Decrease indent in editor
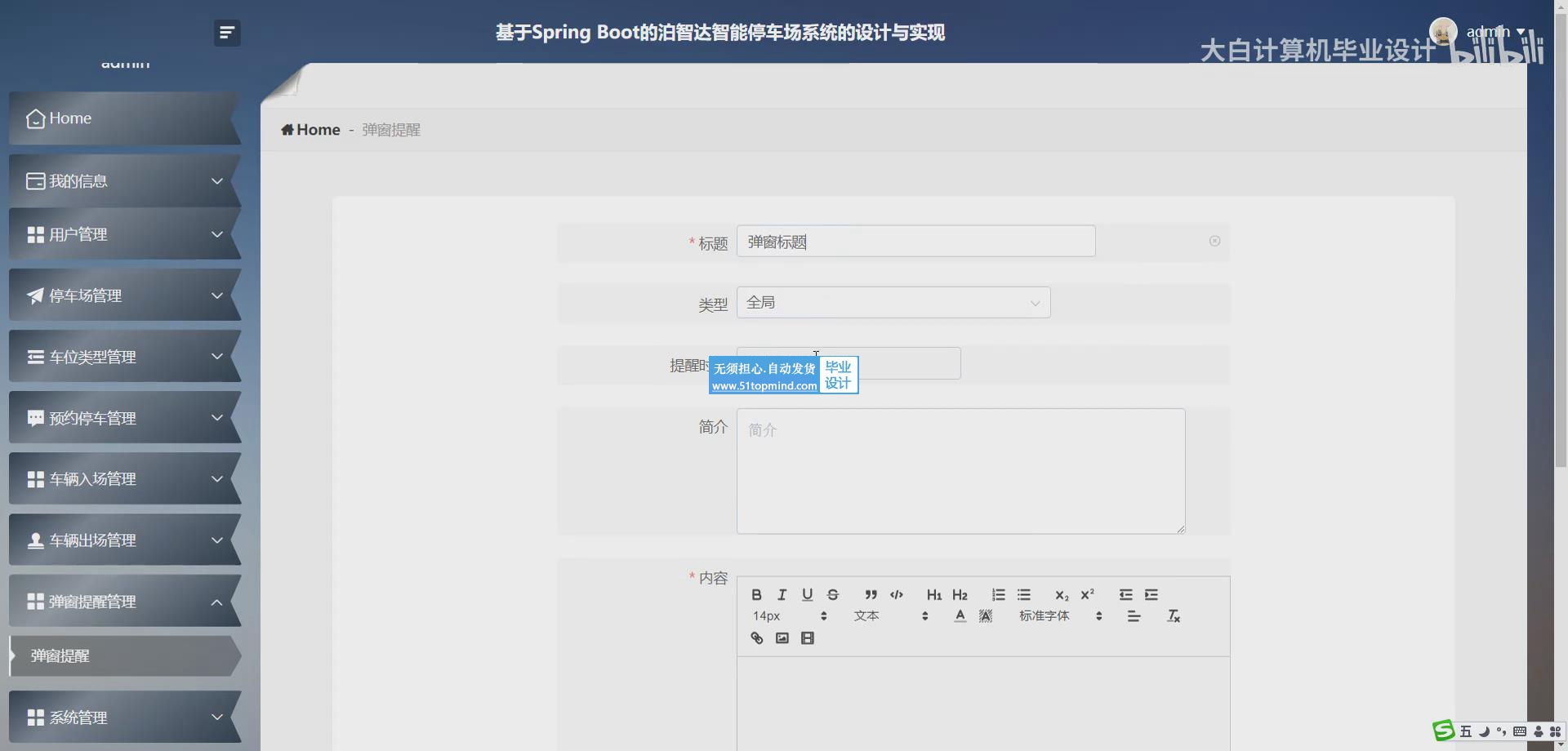This screenshot has height=751, width=1568. [x=1125, y=594]
